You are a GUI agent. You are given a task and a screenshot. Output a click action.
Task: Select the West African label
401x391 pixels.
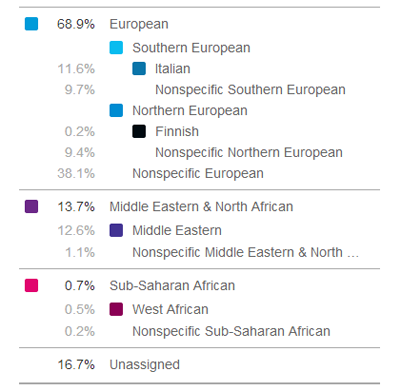click(x=170, y=309)
